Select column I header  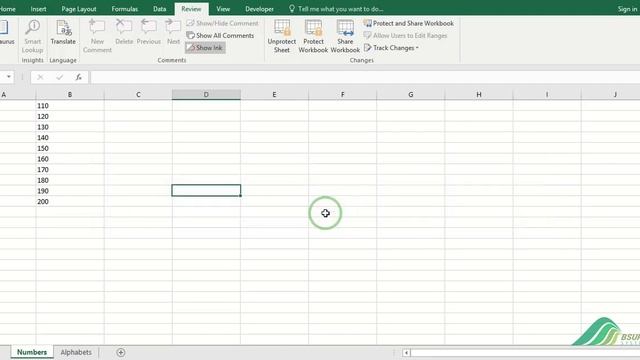pyautogui.click(x=547, y=95)
